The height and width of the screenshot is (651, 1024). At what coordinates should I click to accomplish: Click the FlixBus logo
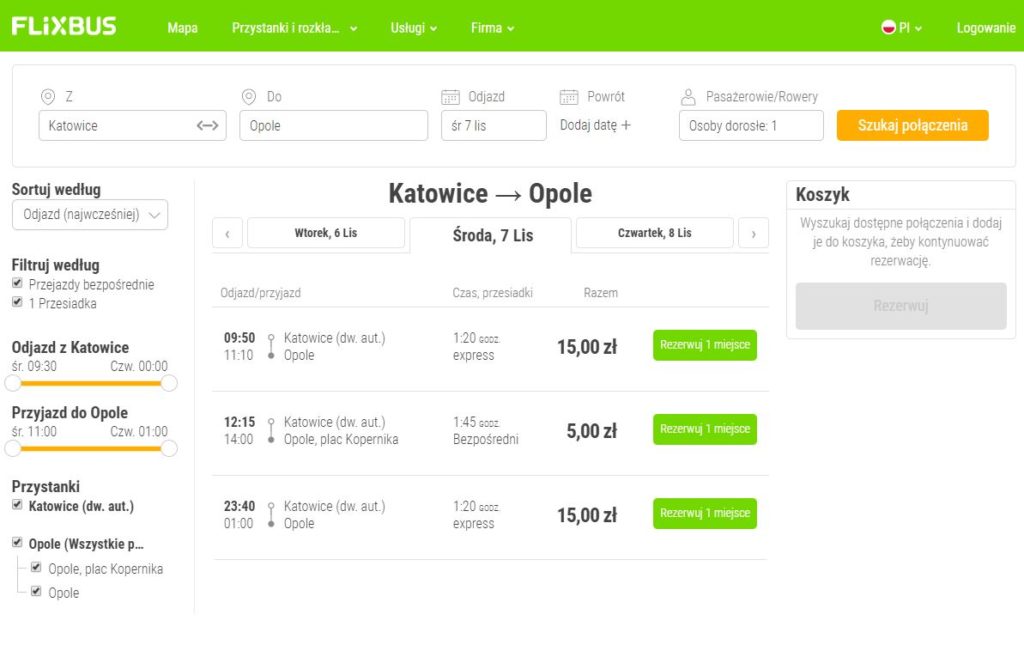pyautogui.click(x=64, y=26)
